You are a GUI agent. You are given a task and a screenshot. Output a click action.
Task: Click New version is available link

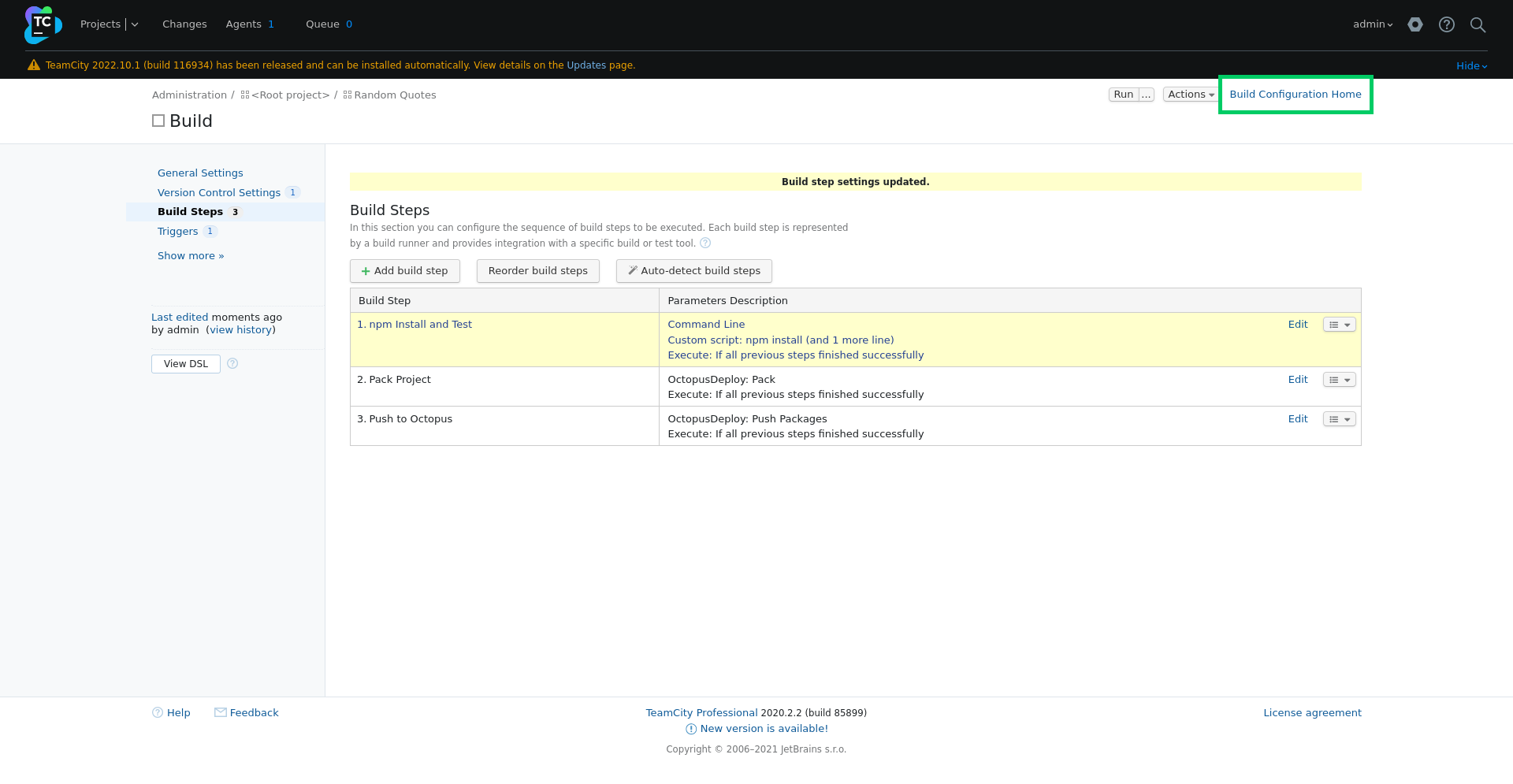click(x=764, y=729)
